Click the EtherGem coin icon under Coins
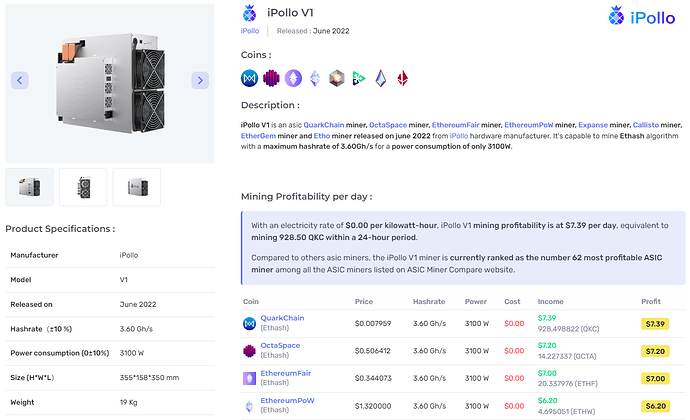 pos(382,78)
